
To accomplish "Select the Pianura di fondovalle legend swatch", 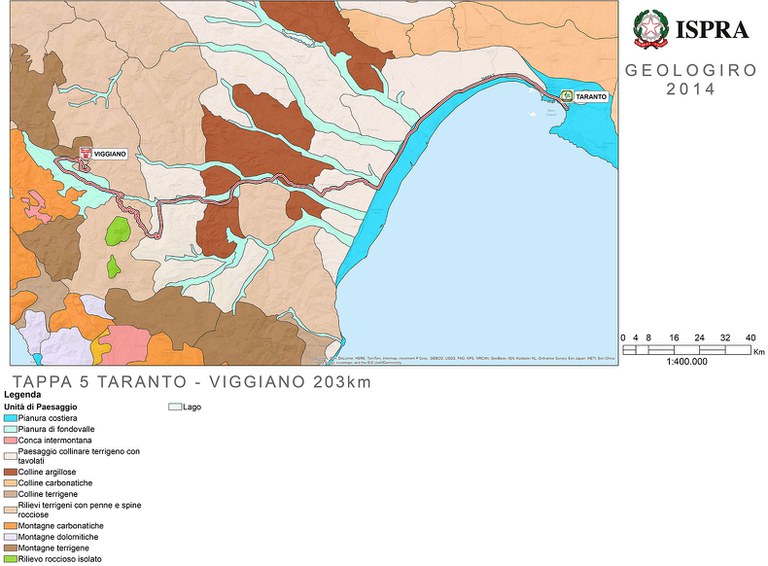I will pos(10,428).
